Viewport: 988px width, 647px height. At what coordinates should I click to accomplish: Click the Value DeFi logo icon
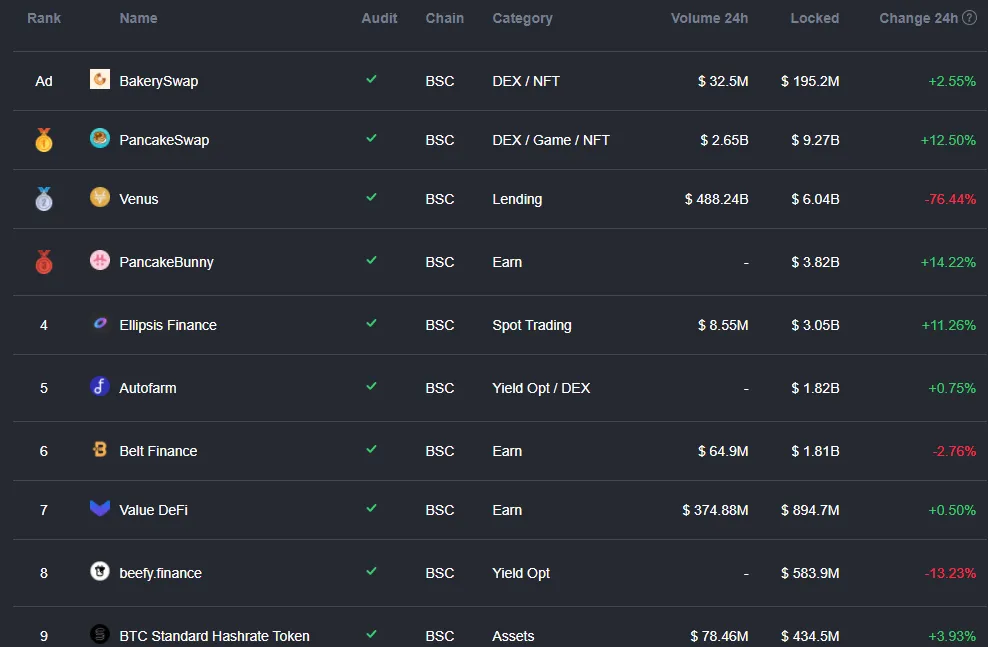[x=100, y=508]
